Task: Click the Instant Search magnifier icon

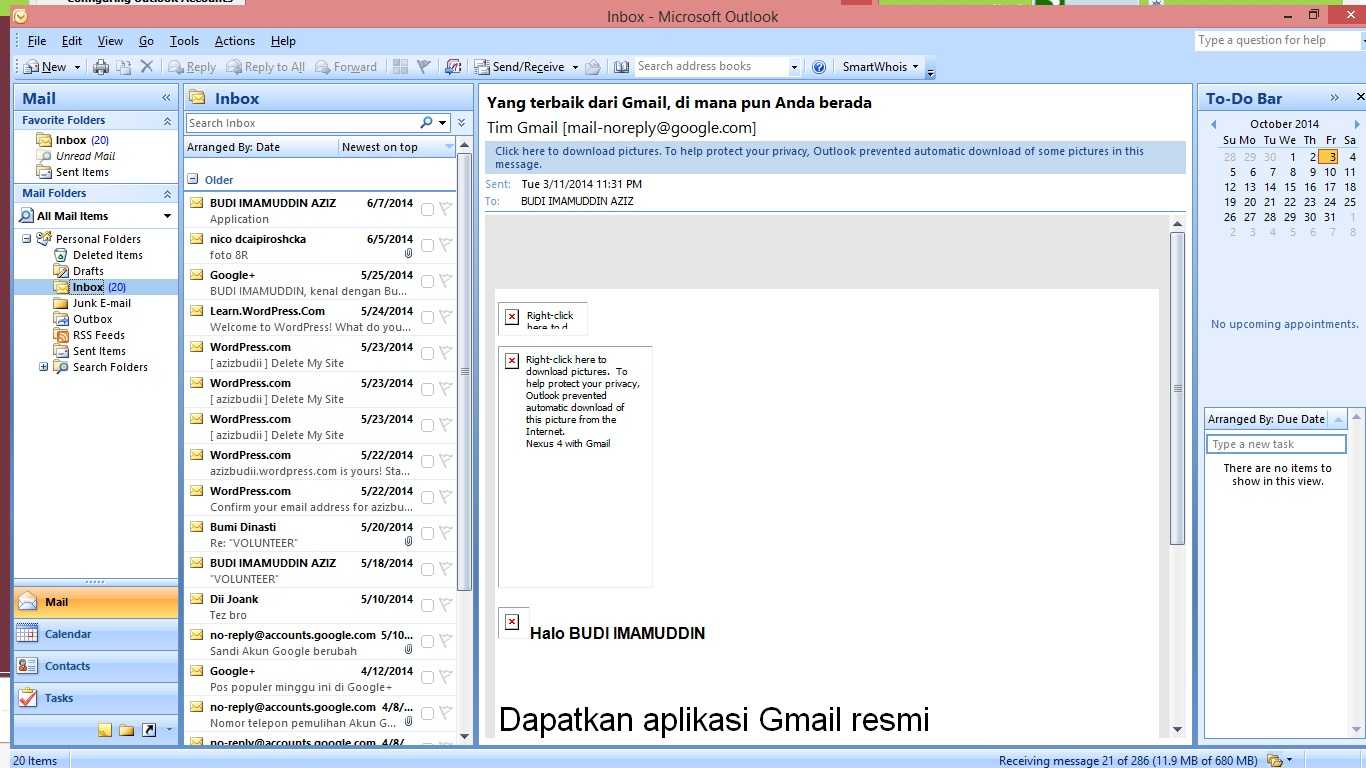Action: pos(427,123)
